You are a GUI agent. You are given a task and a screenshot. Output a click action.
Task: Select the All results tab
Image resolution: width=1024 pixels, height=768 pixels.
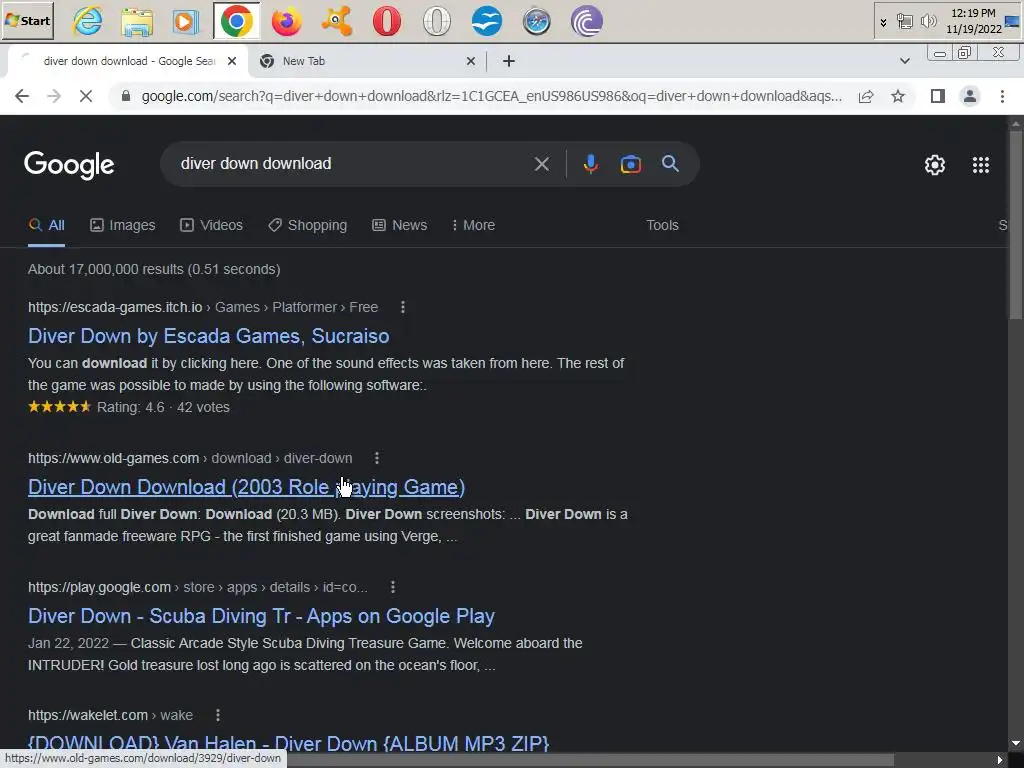46,225
